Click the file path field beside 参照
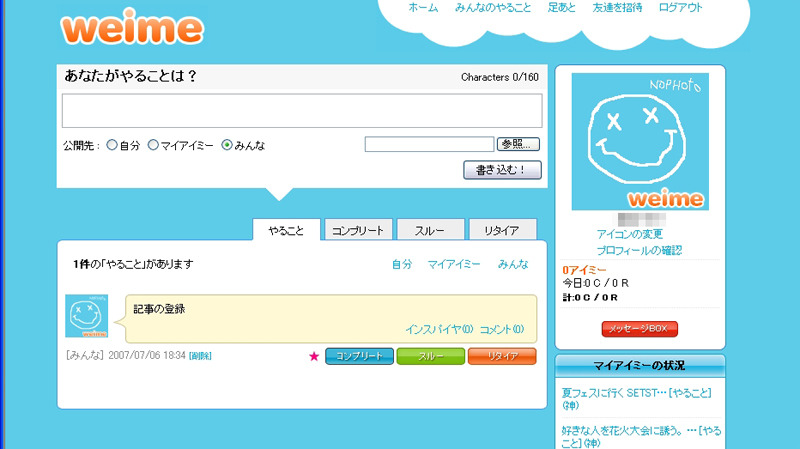This screenshot has height=449, width=800. click(x=430, y=144)
